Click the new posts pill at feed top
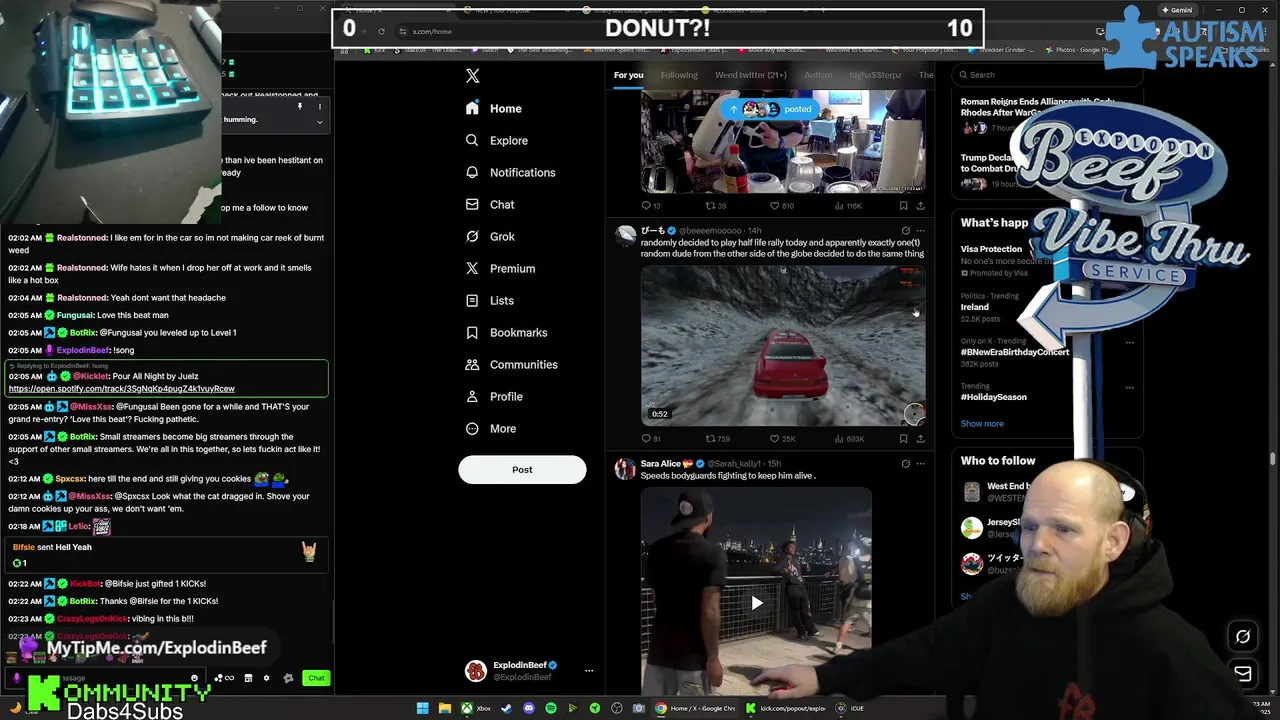This screenshot has width=1280, height=720. coord(771,109)
